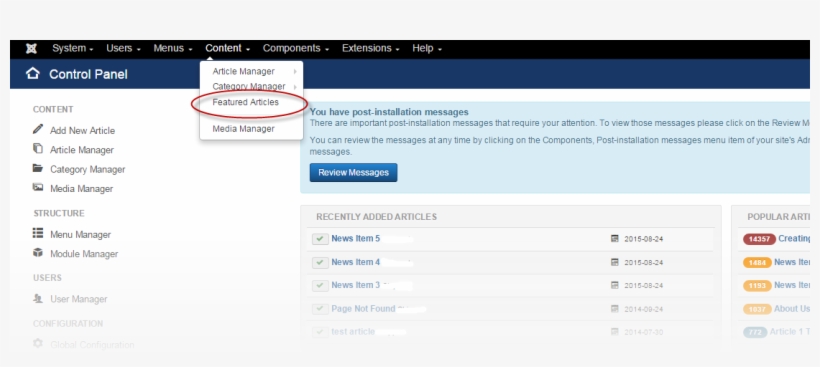Click the Media Manager picture icon
Viewport: 820px width, 367px height.
38,187
